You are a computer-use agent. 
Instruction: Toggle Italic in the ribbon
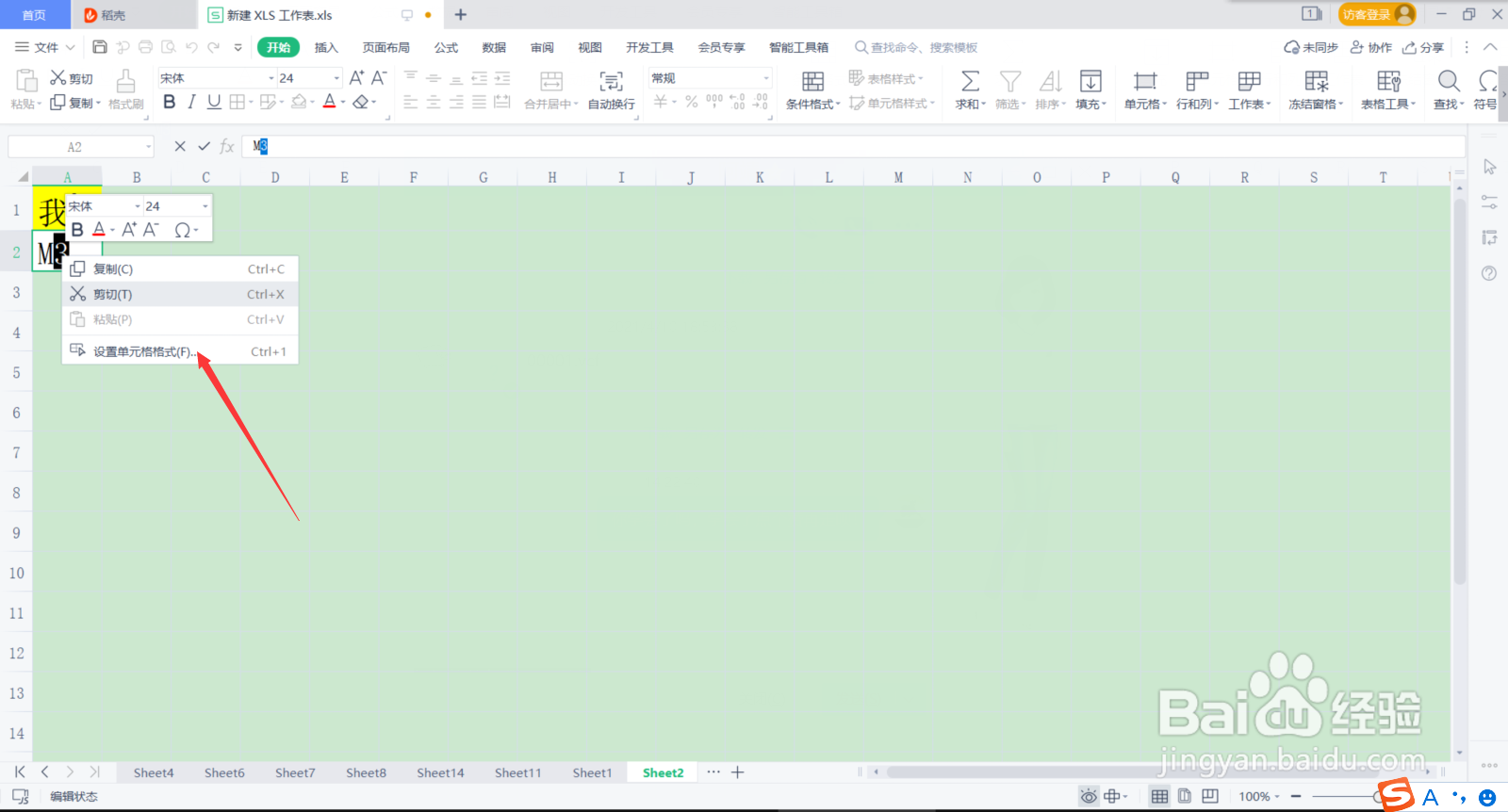pyautogui.click(x=192, y=102)
